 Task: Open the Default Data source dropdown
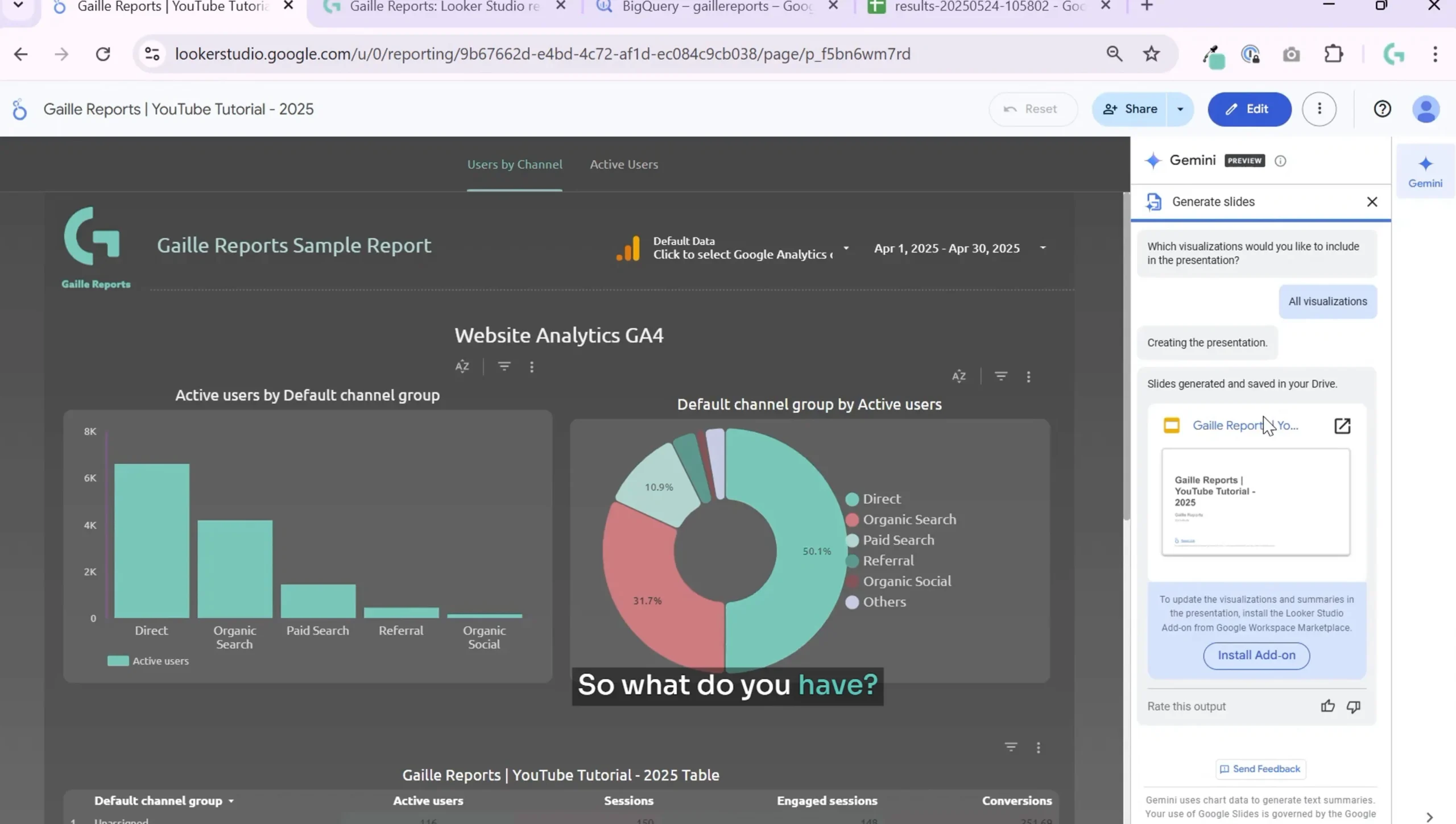tap(733, 248)
